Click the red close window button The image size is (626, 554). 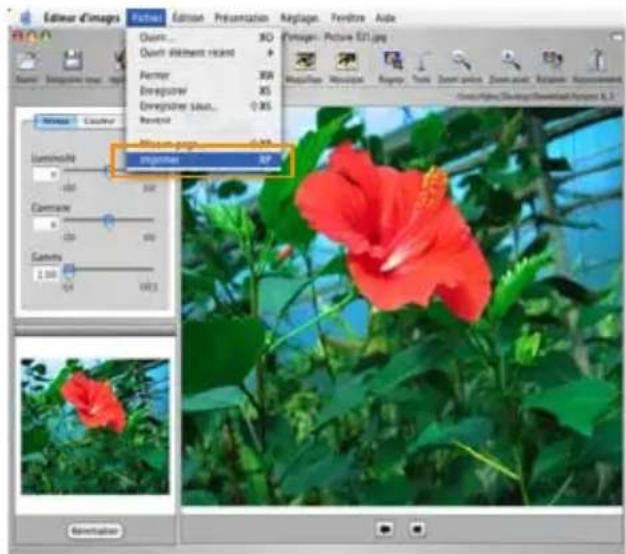pos(18,37)
